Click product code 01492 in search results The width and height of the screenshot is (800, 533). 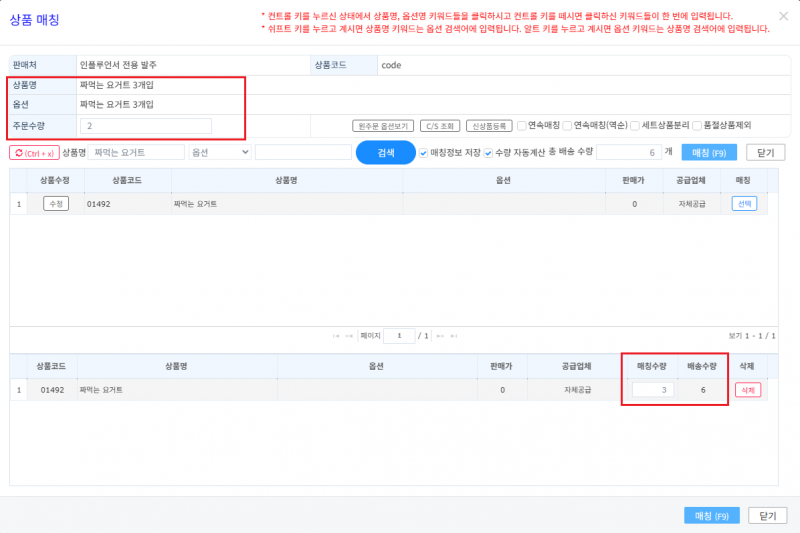tap(98, 204)
